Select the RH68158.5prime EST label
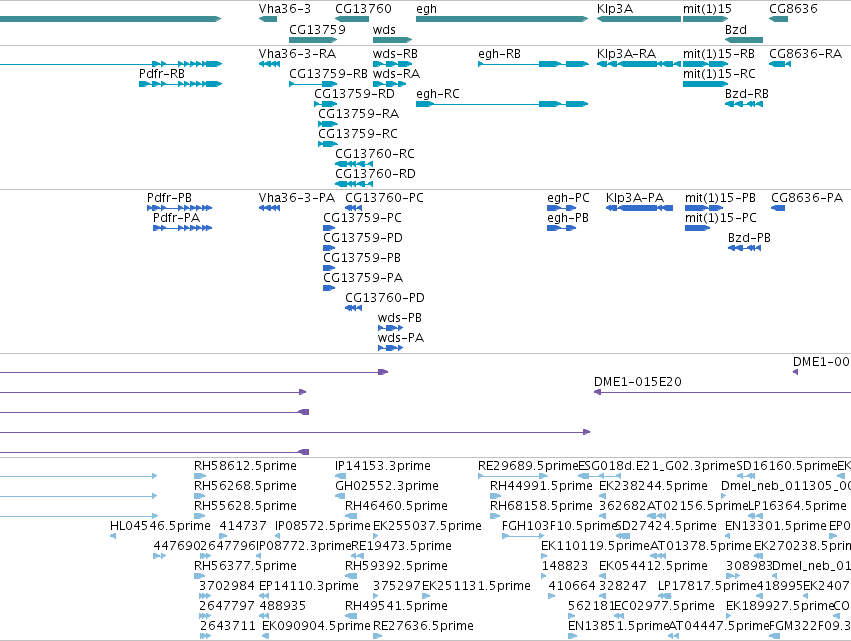Viewport: 851px width, 641px height. click(541, 506)
